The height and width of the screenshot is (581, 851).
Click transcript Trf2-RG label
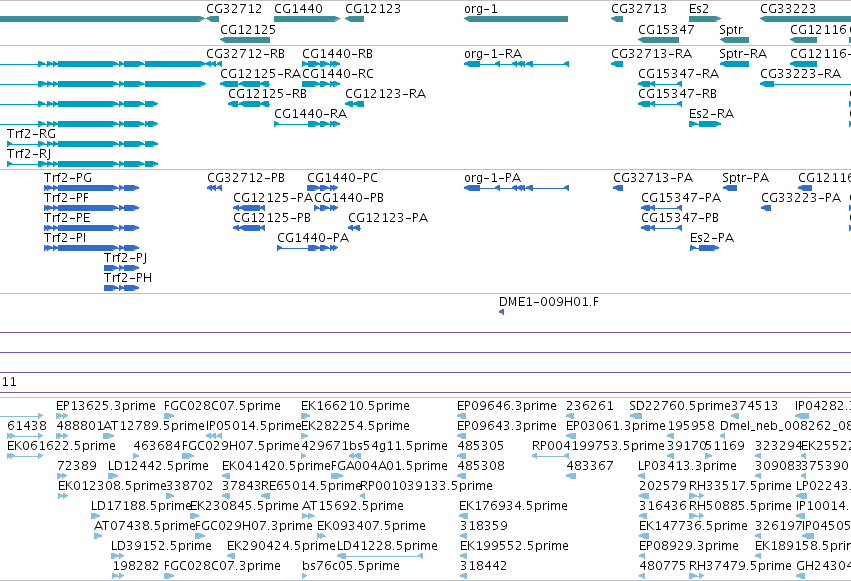[31, 134]
